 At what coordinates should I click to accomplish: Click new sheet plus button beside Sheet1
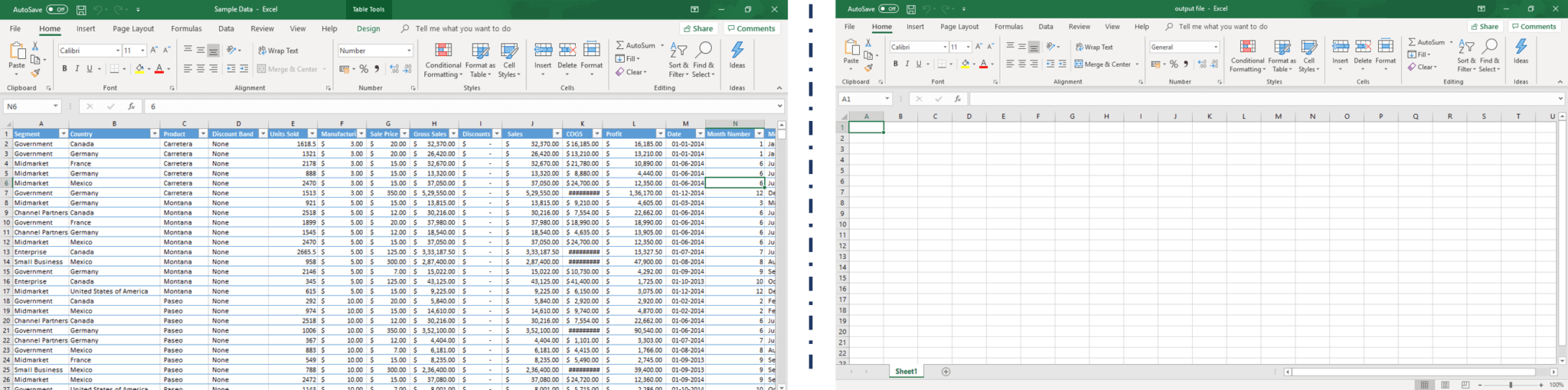946,372
